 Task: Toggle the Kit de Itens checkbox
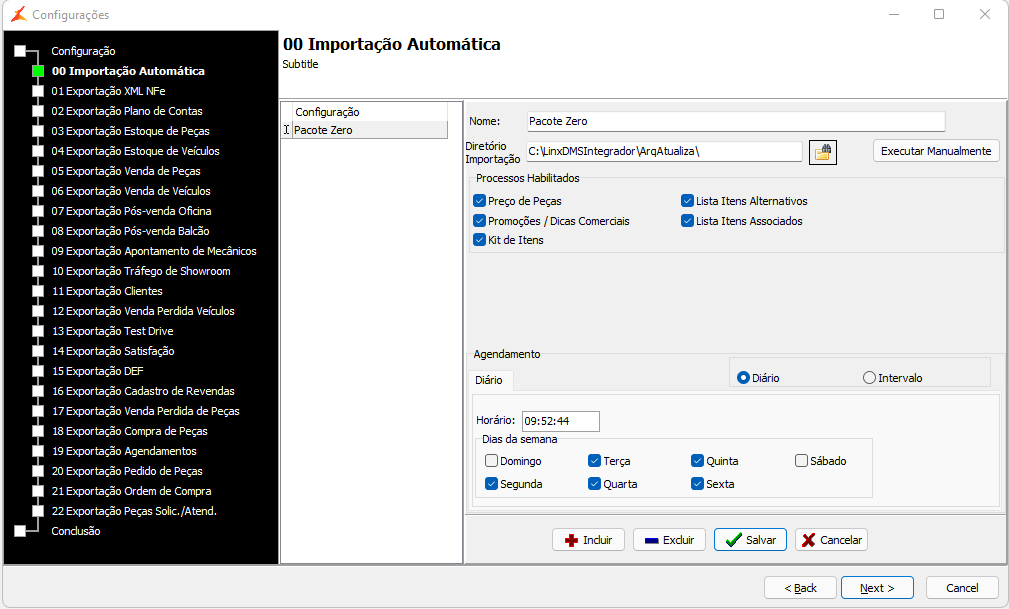coord(480,240)
